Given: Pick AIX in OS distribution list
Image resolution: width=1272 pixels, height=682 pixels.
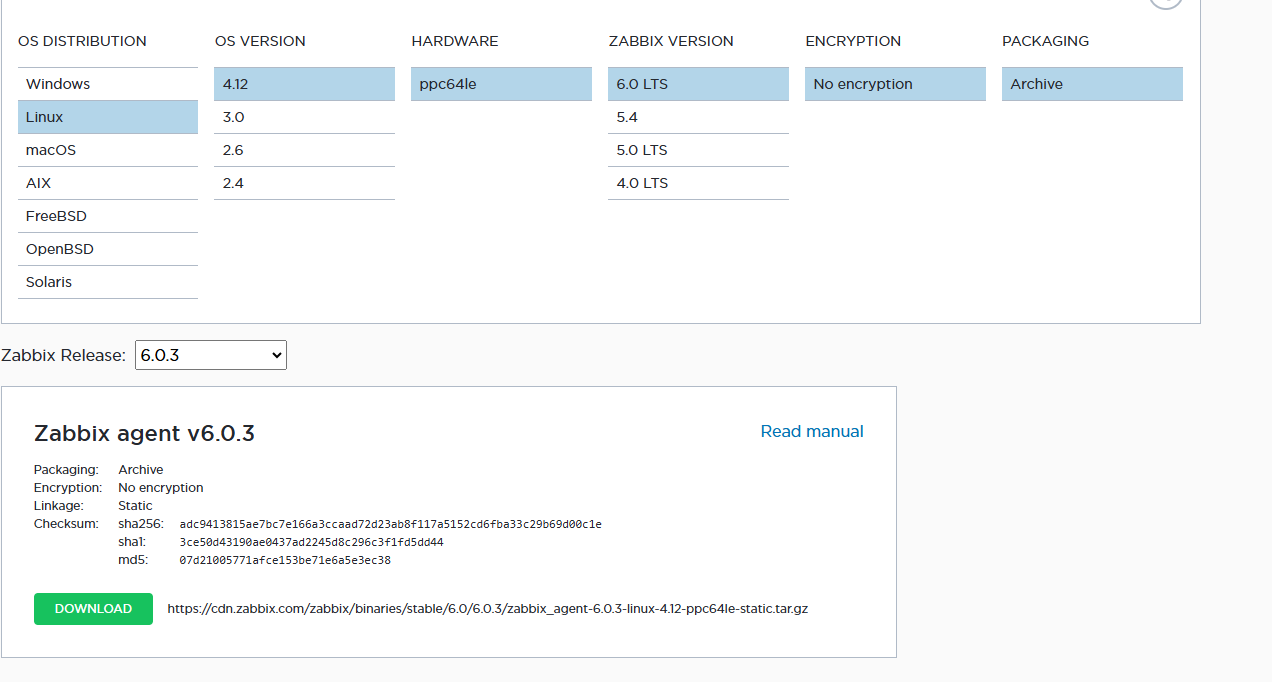Looking at the screenshot, I should (108, 183).
